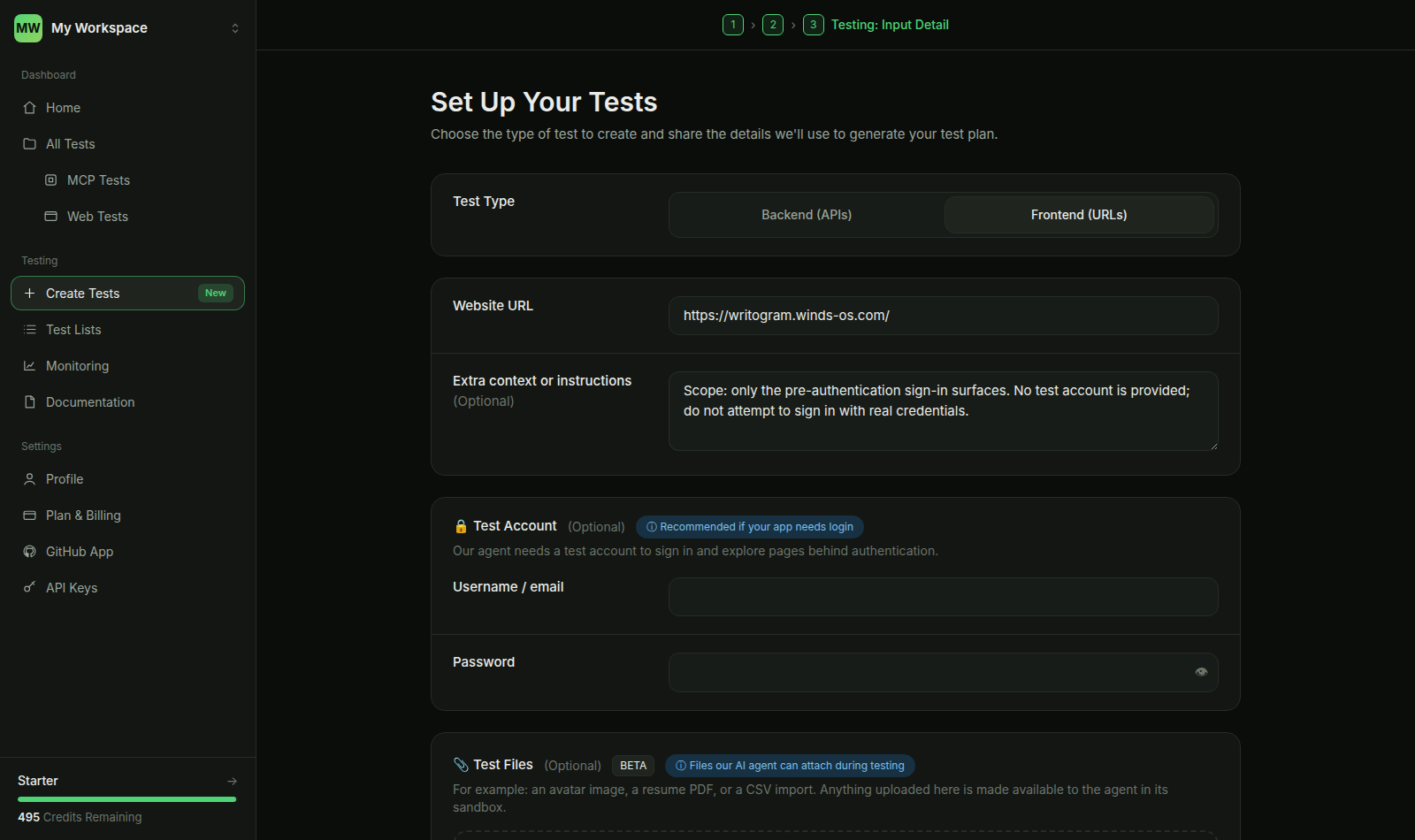Click step 3 number in breadcrumb
Screen dimensions: 1415x840
pyautogui.click(x=814, y=25)
